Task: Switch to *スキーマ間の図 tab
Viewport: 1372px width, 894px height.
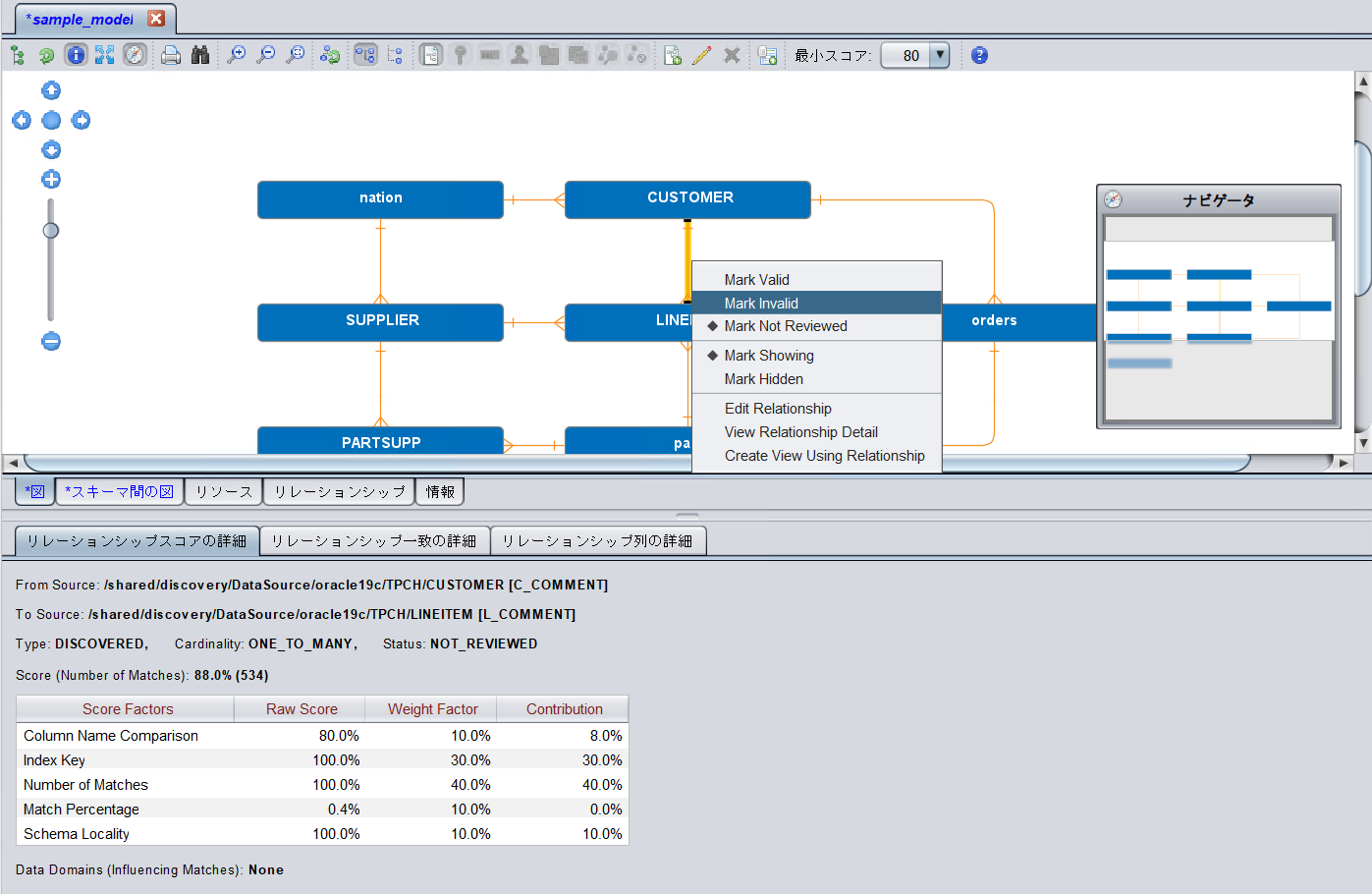Action: click(119, 491)
